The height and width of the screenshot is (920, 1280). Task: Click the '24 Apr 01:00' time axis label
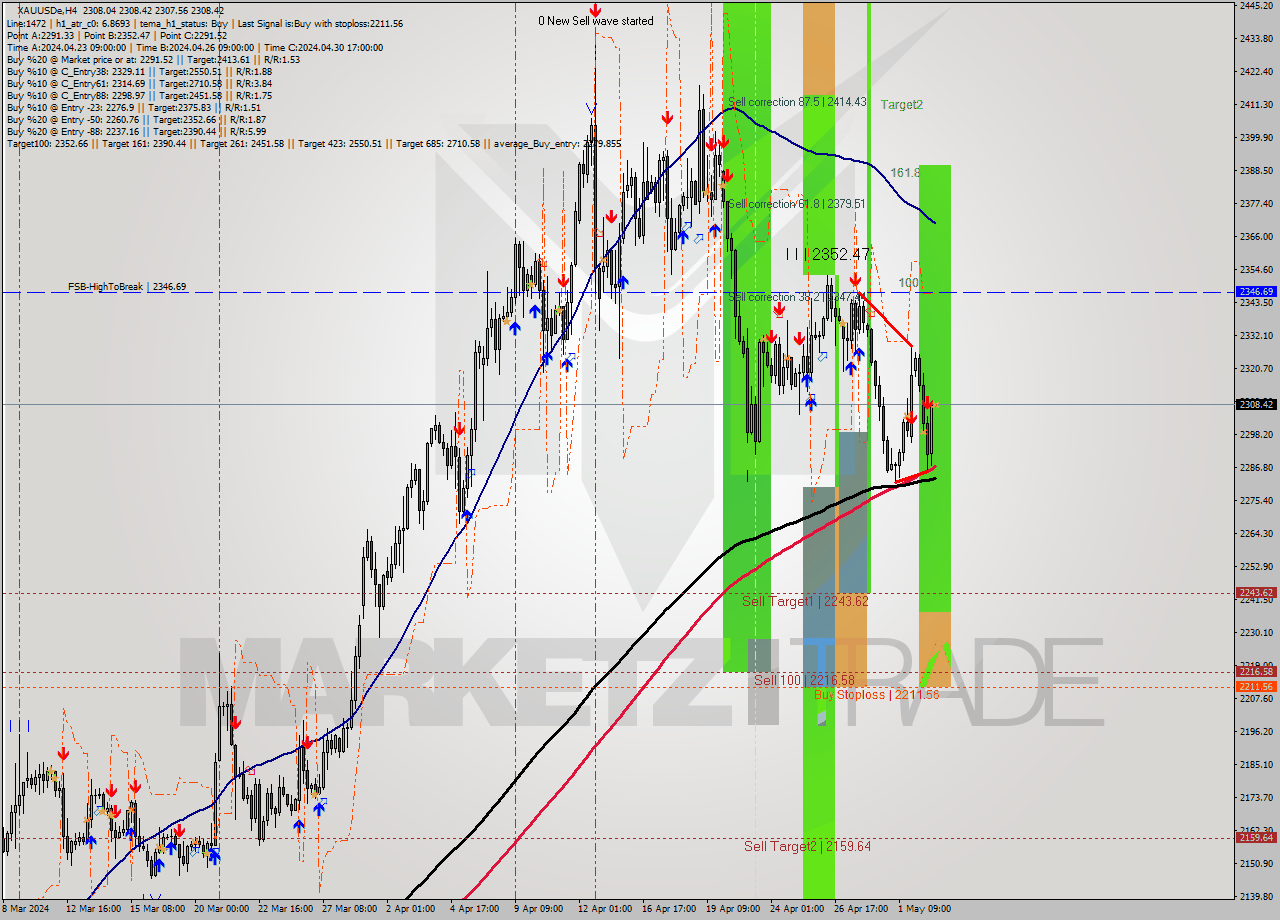coord(796,910)
